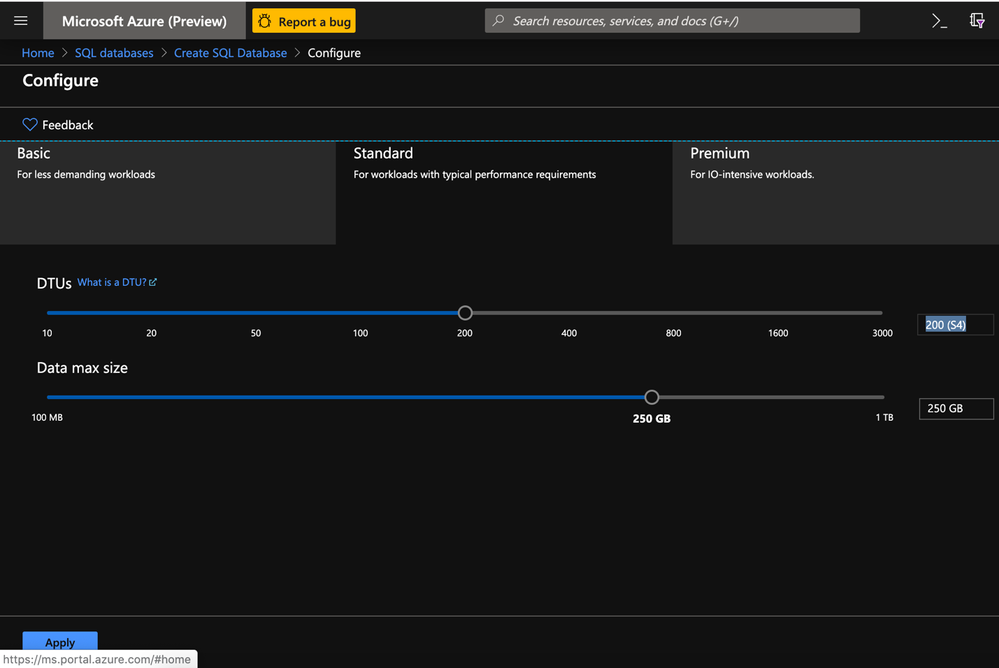
Task: Click the search magnifier icon
Action: coord(499,20)
